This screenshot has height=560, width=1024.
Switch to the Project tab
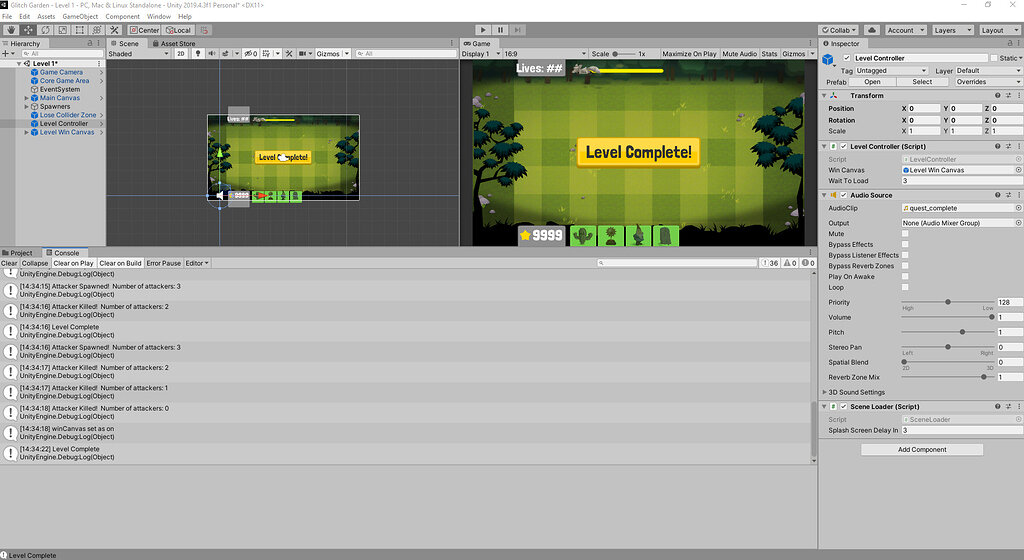point(18,253)
